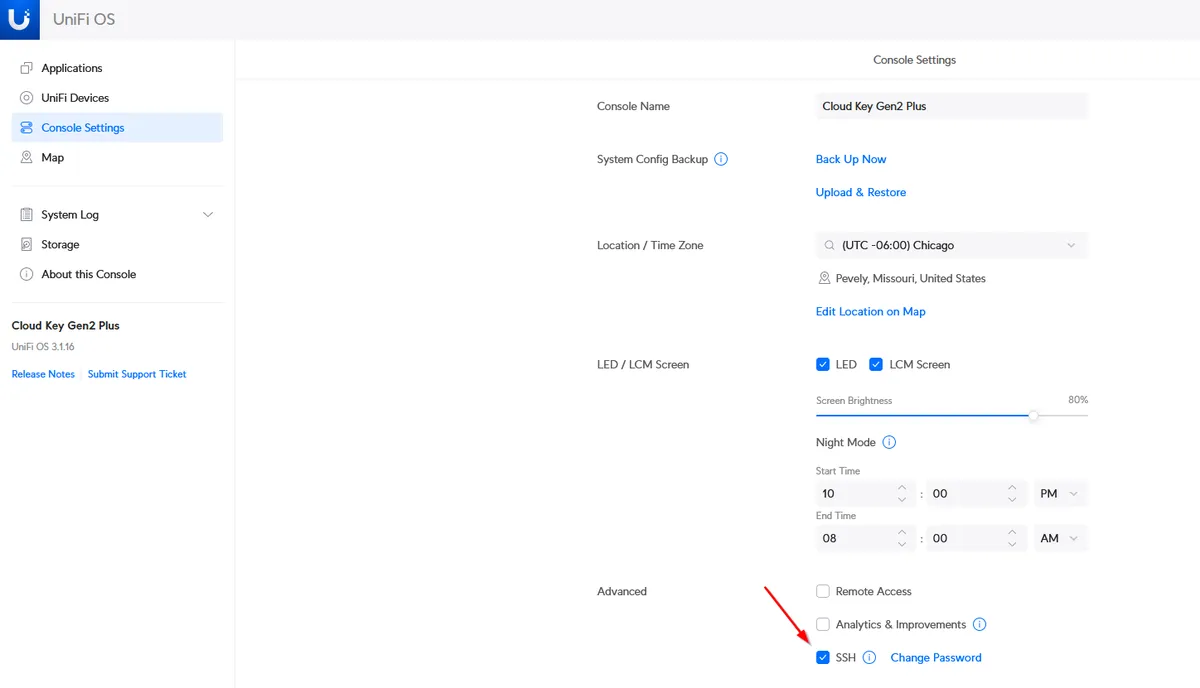Click the search icon in time zone field
This screenshot has width=1200, height=688.
pyautogui.click(x=829, y=245)
